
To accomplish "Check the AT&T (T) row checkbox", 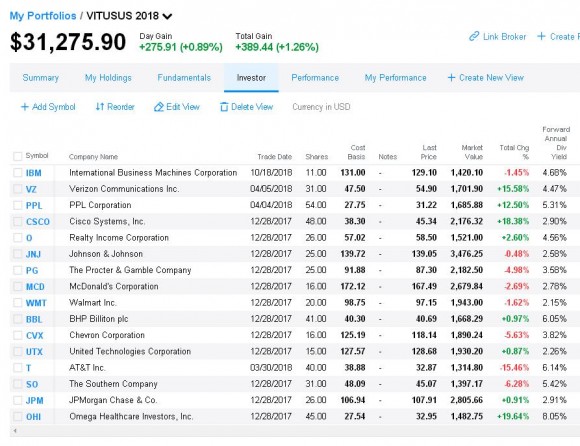I will click(x=17, y=368).
